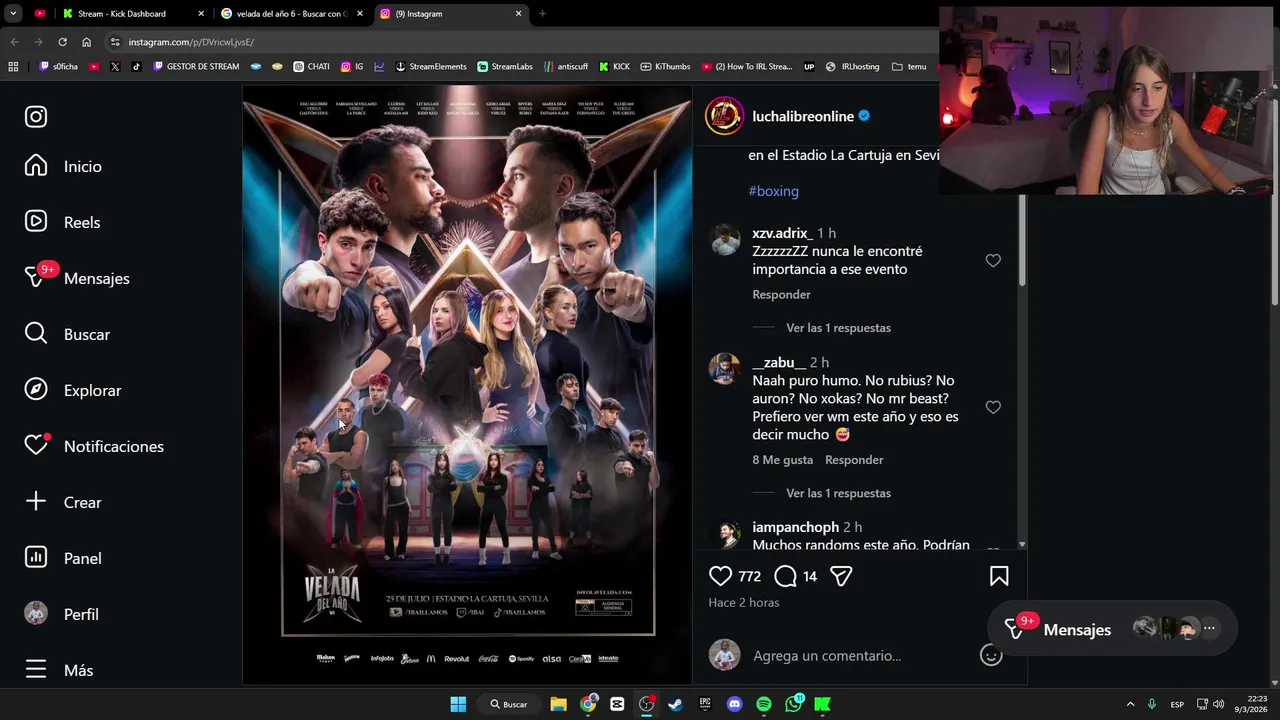Open KiThumbs bookmark

click(665, 67)
